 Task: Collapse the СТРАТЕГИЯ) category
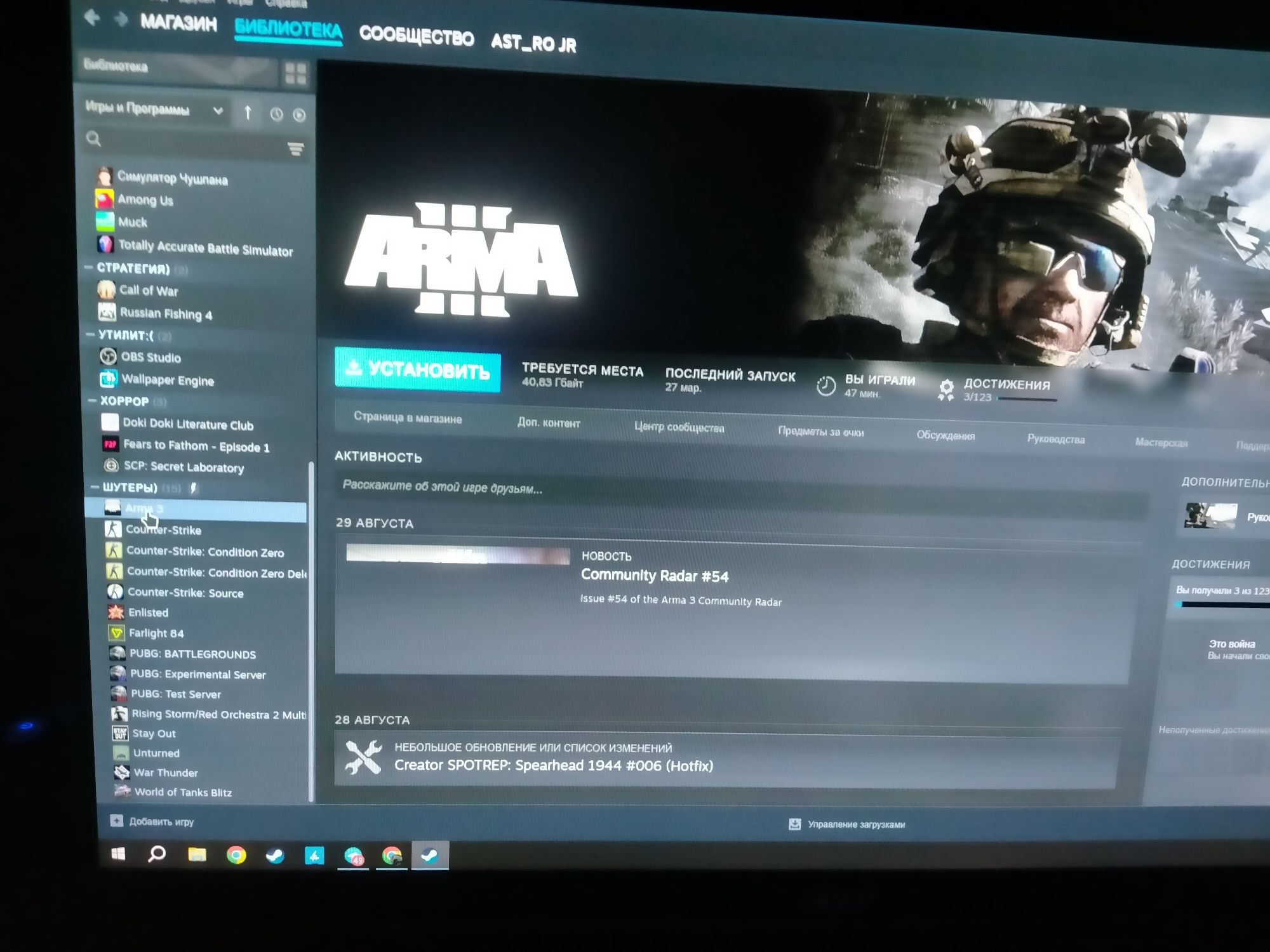(89, 268)
